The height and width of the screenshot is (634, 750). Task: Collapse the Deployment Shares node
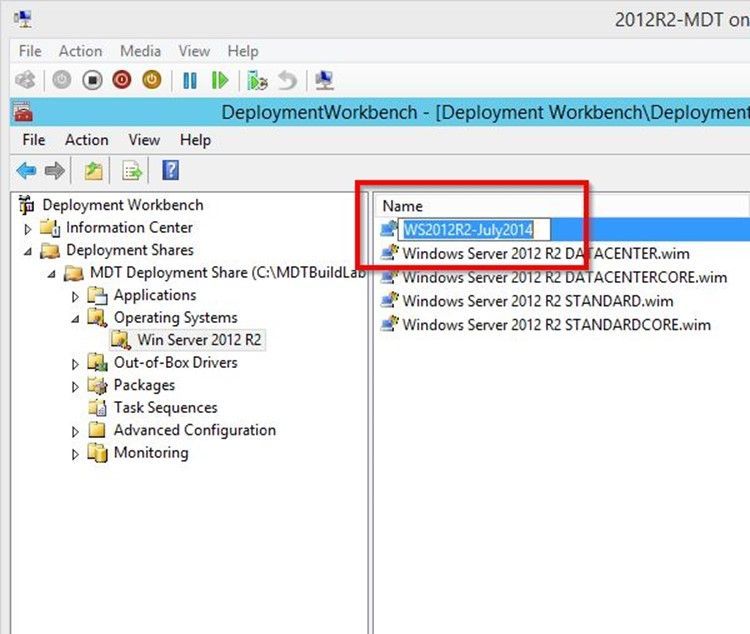(x=28, y=251)
